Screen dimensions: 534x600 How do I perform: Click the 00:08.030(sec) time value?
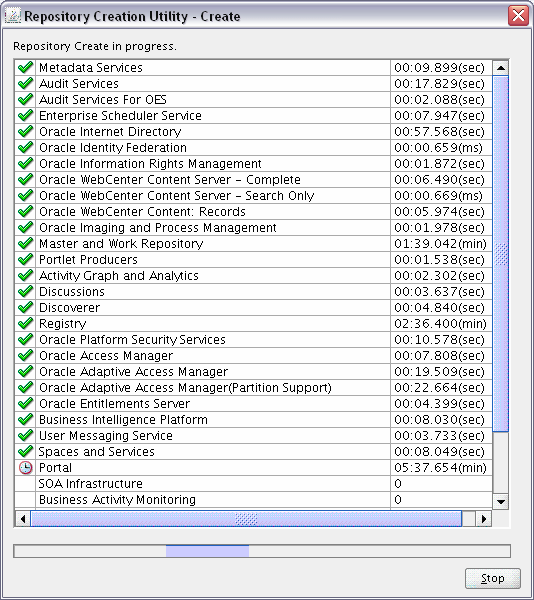tap(440, 420)
